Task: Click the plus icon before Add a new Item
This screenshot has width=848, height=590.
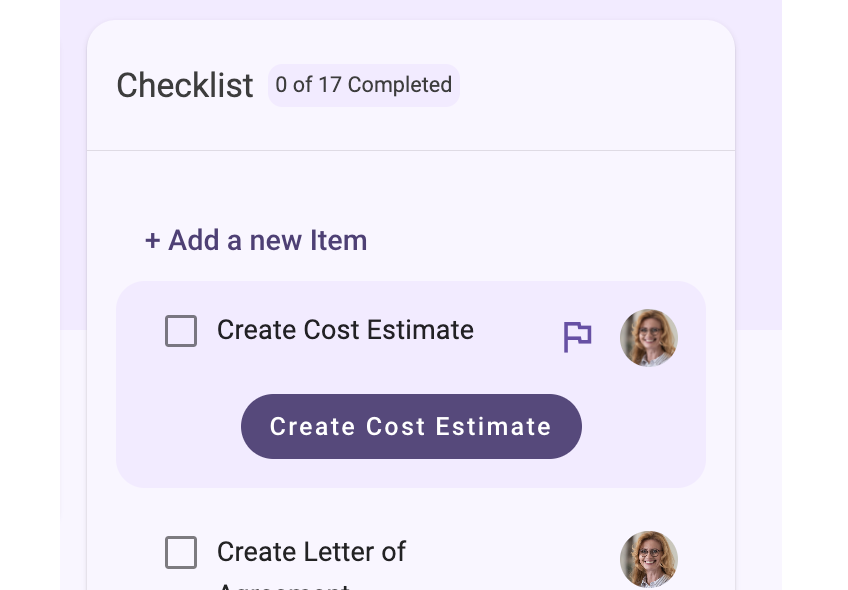Action: [152, 240]
